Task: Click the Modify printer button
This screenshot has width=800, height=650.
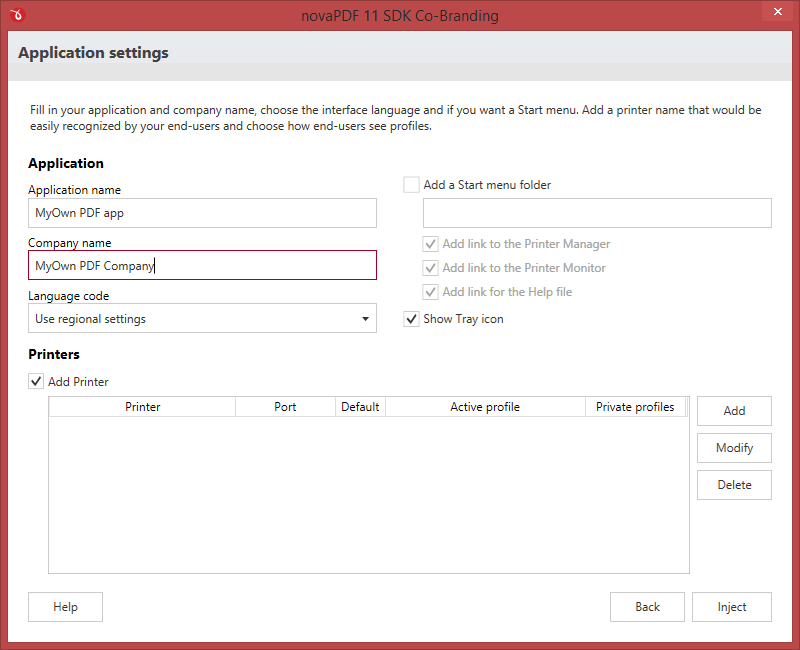Action: [734, 448]
